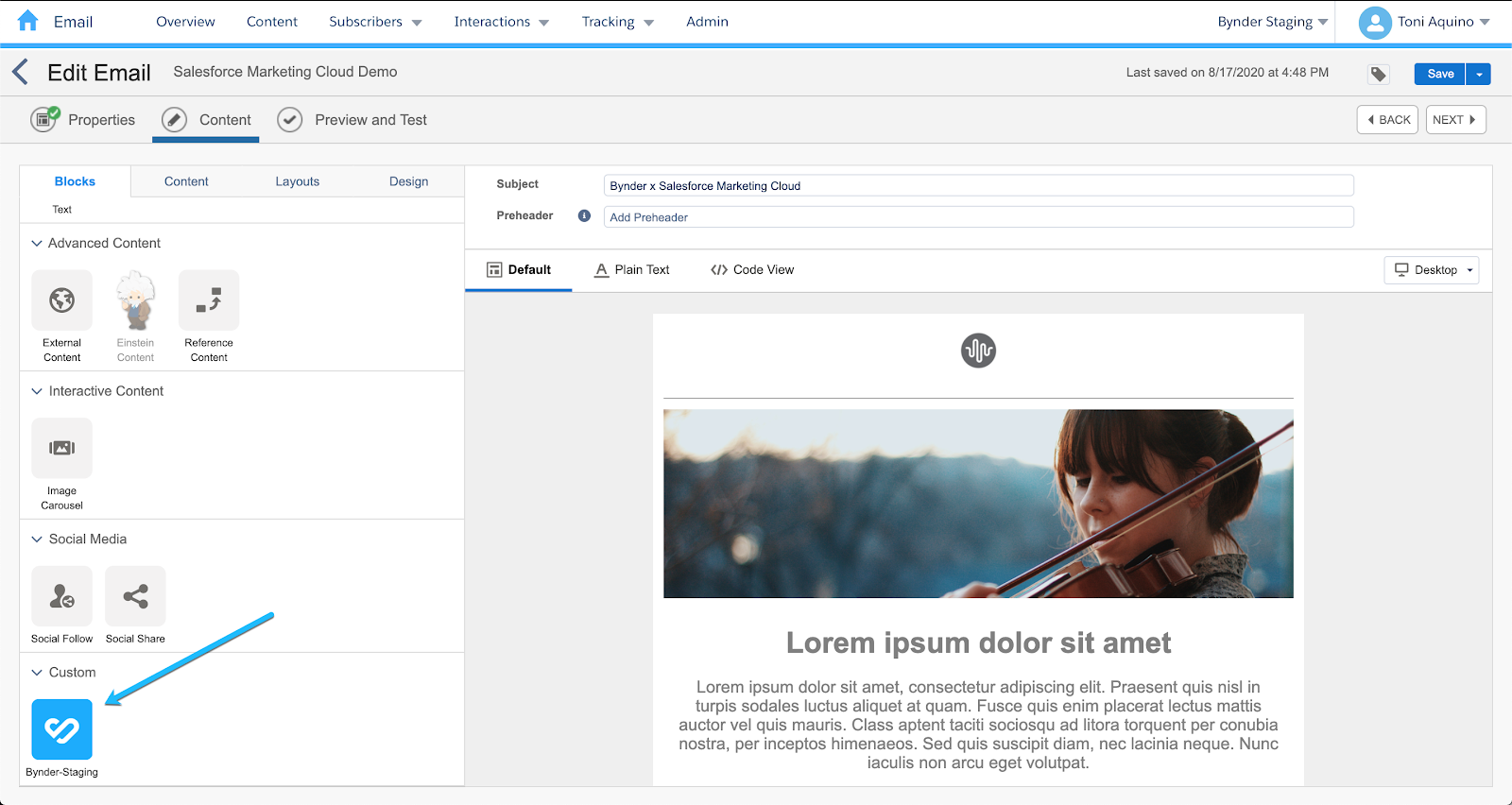Click the user avatar icon
Viewport: 1512px width, 805px height.
point(1375,23)
